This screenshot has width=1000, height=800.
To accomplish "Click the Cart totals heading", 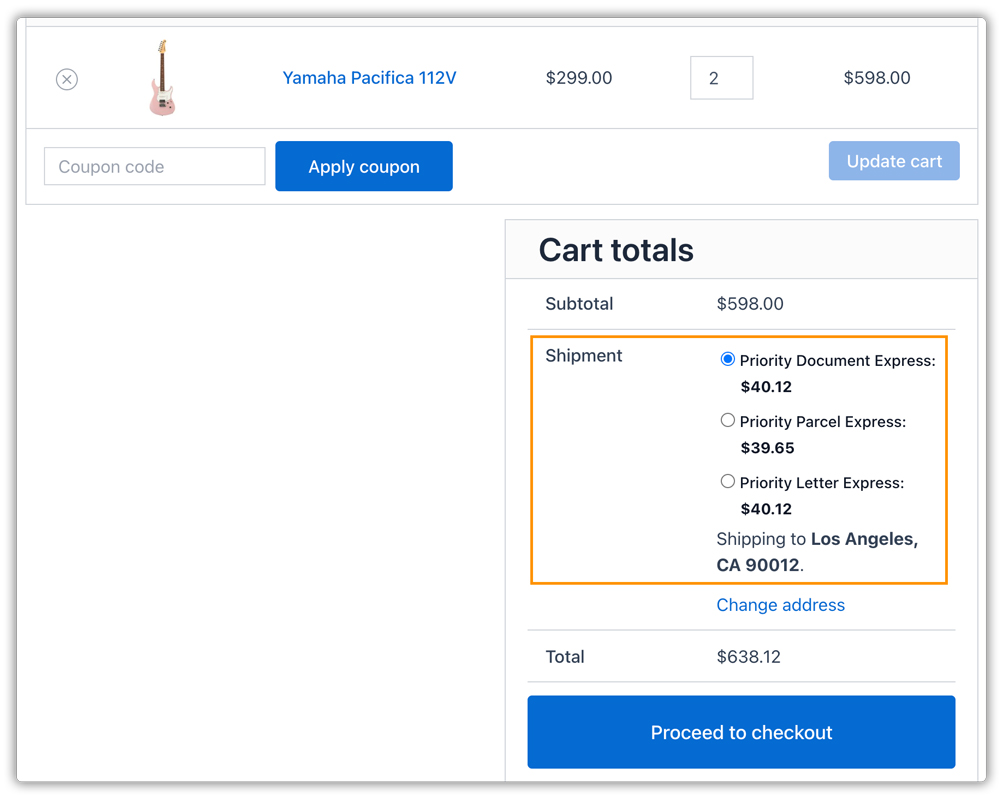I will click(616, 250).
